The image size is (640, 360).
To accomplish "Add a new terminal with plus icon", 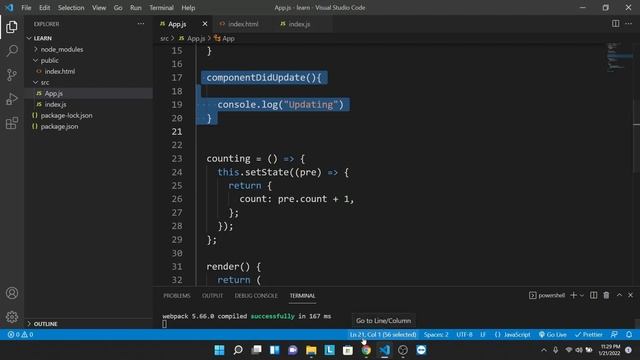I will [x=573, y=295].
